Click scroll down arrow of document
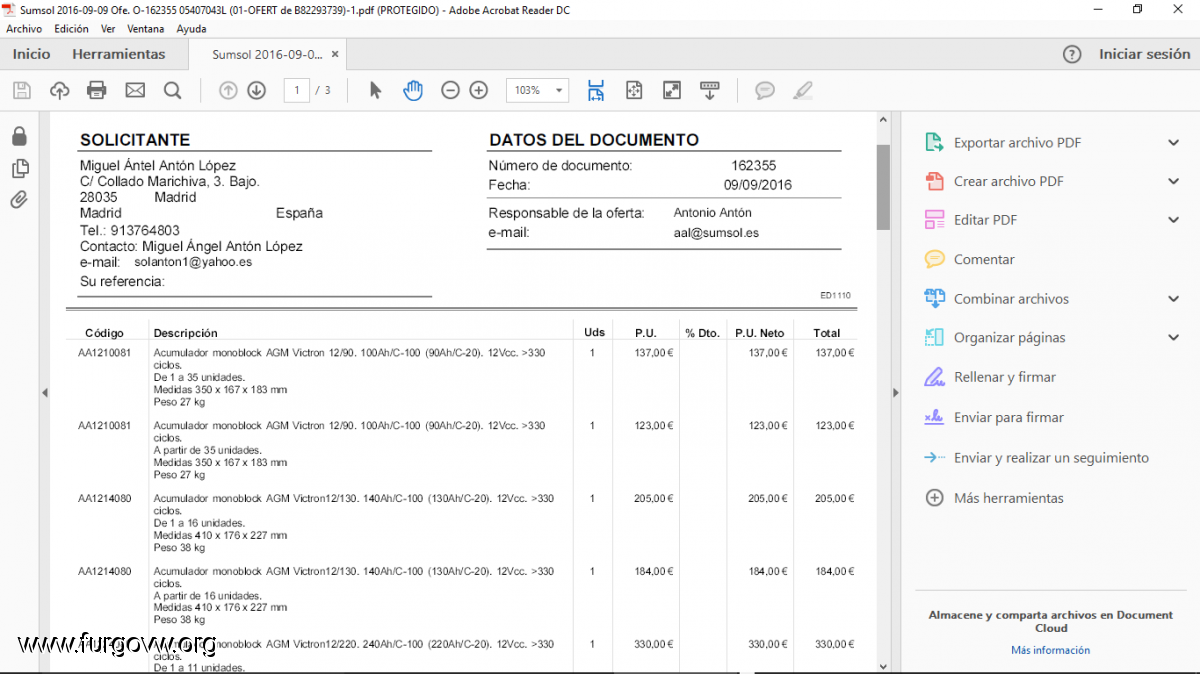Image resolution: width=1200 pixels, height=674 pixels. [x=883, y=665]
